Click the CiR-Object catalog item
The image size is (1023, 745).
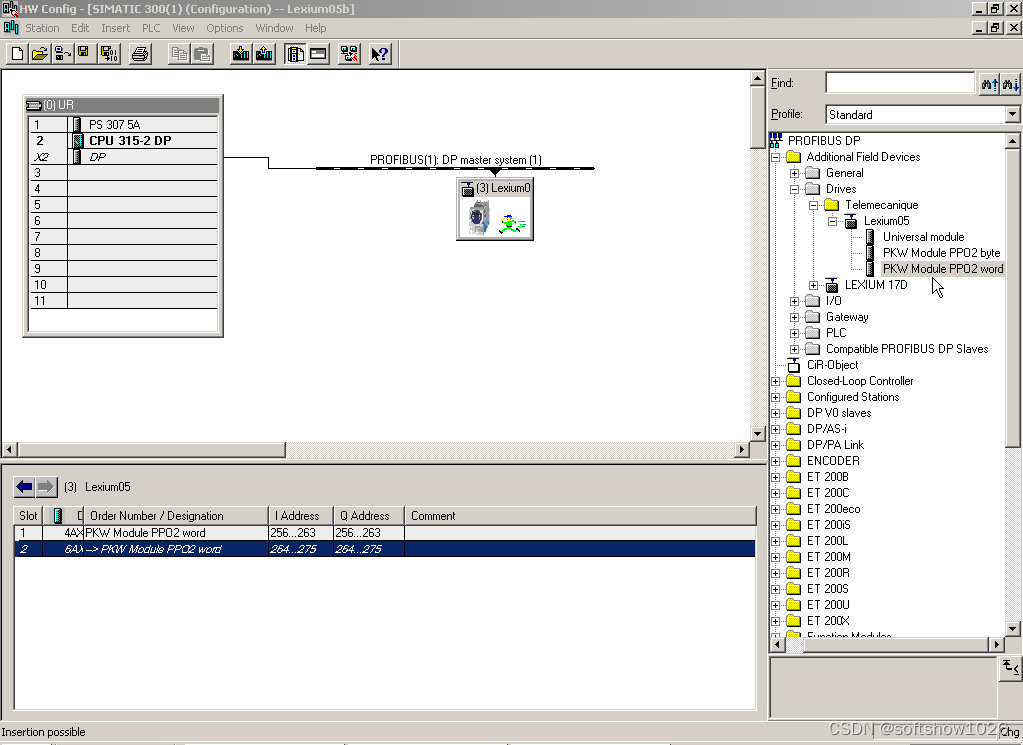pyautogui.click(x=832, y=365)
